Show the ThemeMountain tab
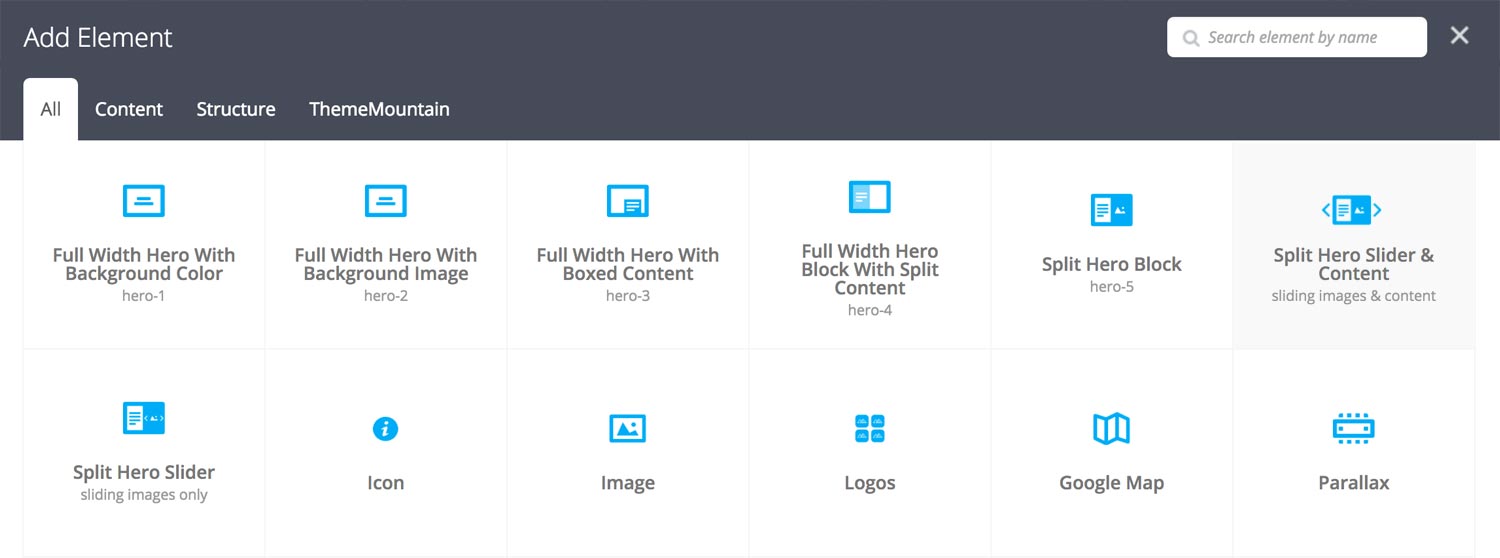This screenshot has width=1500, height=558. click(x=379, y=109)
